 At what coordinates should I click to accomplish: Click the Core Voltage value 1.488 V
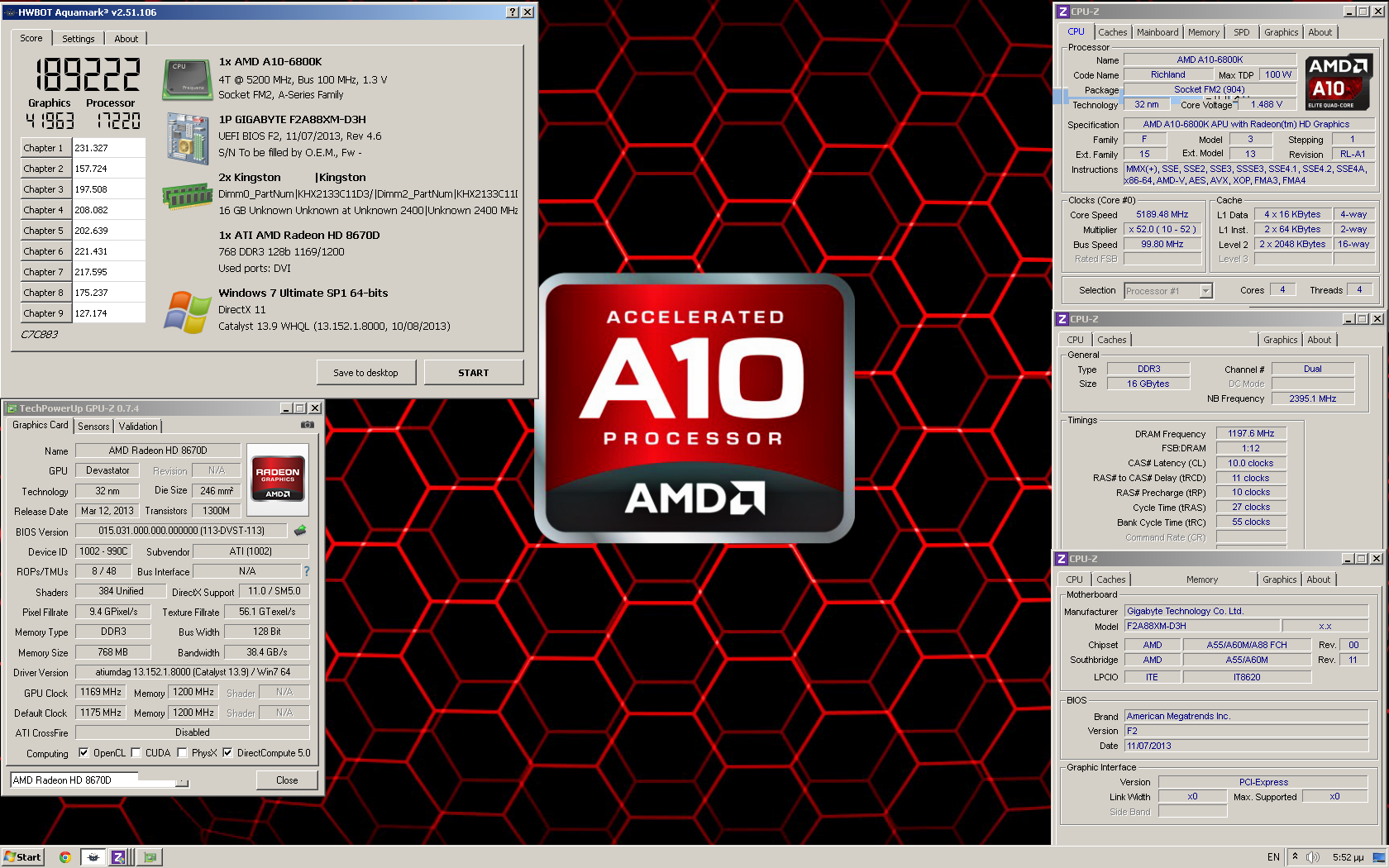tap(1266, 104)
